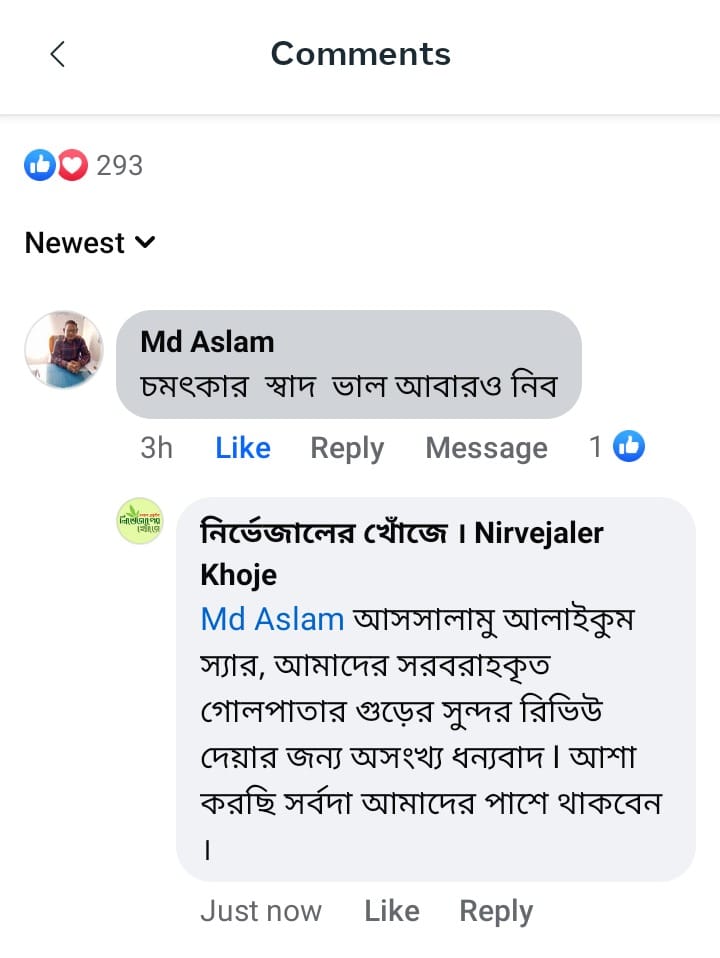Reply to the Nirvejaler Khoje comment
720x958 pixels.
point(496,911)
